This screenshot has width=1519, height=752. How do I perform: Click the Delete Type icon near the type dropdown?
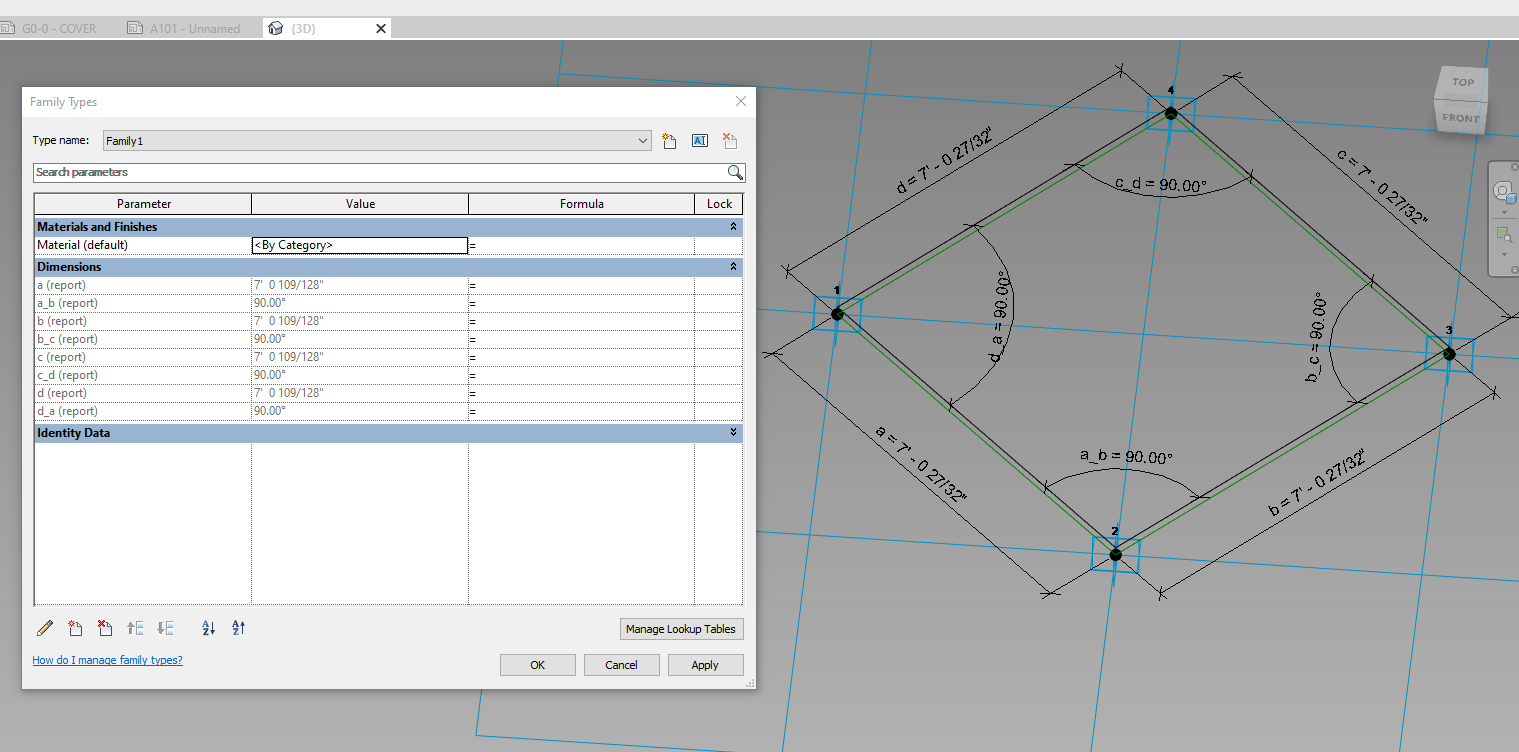coord(729,140)
